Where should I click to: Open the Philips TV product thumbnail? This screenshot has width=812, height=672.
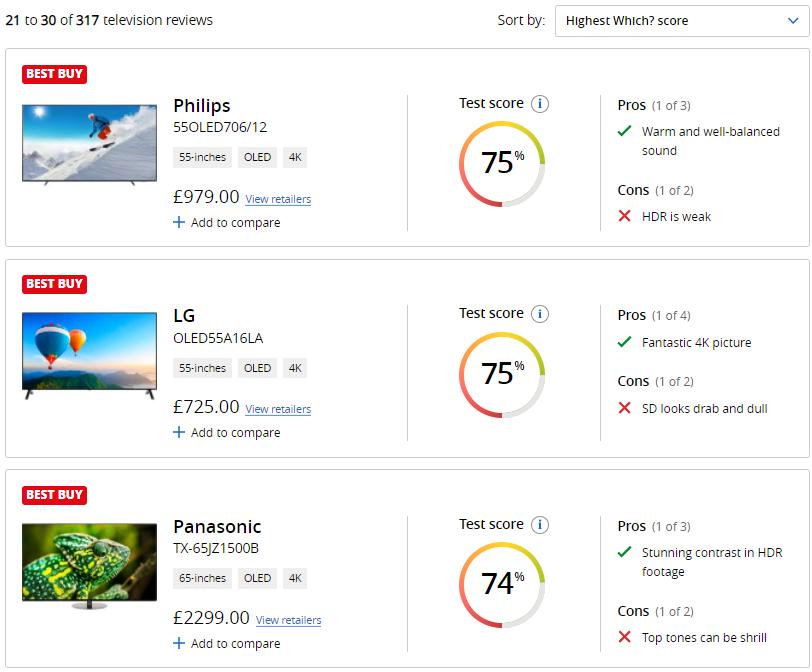(90, 143)
